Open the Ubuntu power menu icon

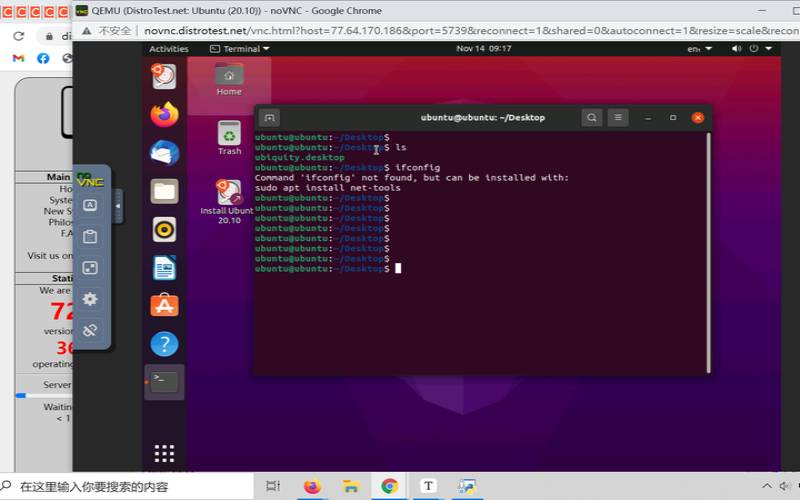pyautogui.click(x=754, y=48)
